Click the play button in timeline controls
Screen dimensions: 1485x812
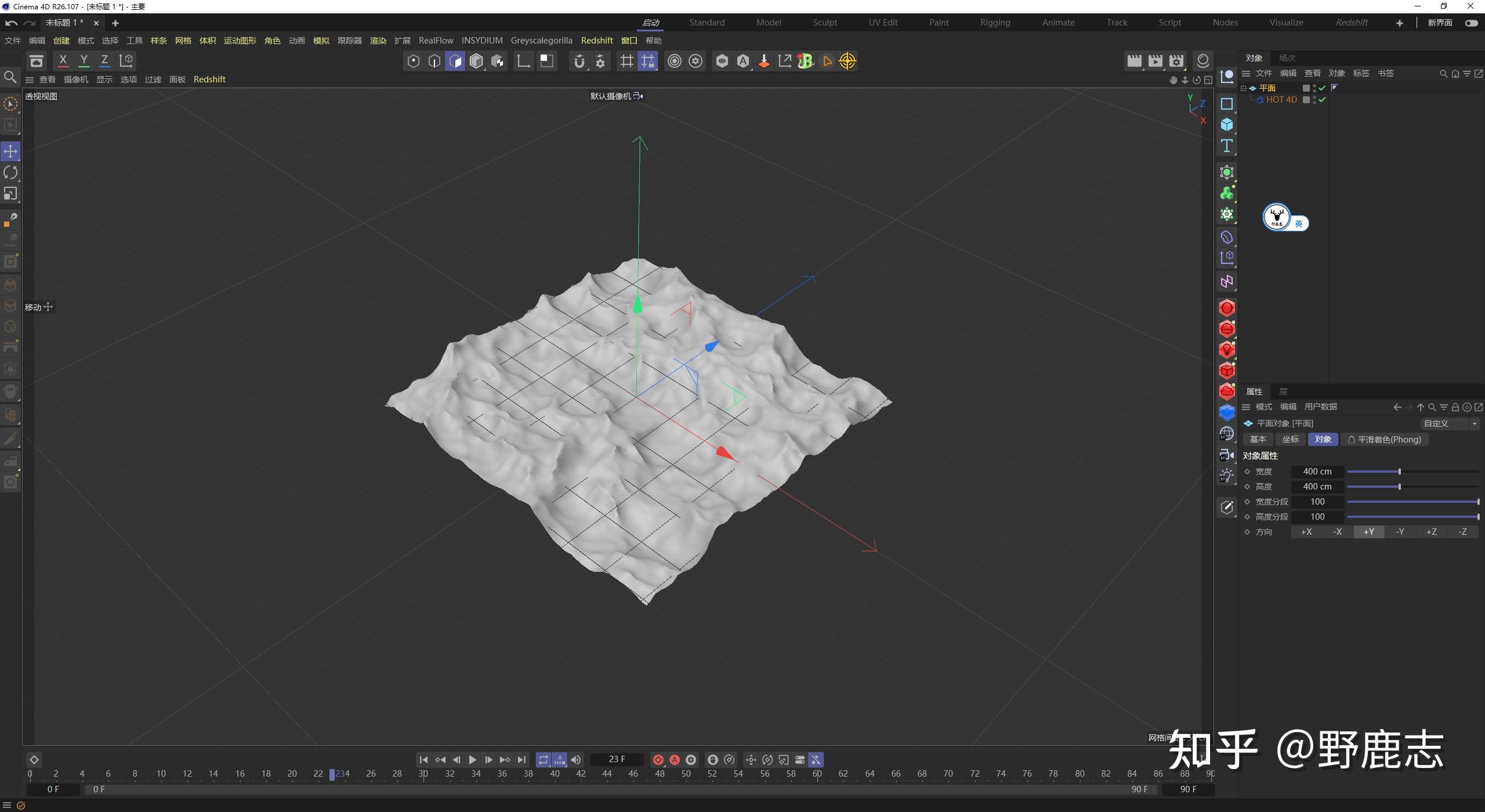point(472,759)
